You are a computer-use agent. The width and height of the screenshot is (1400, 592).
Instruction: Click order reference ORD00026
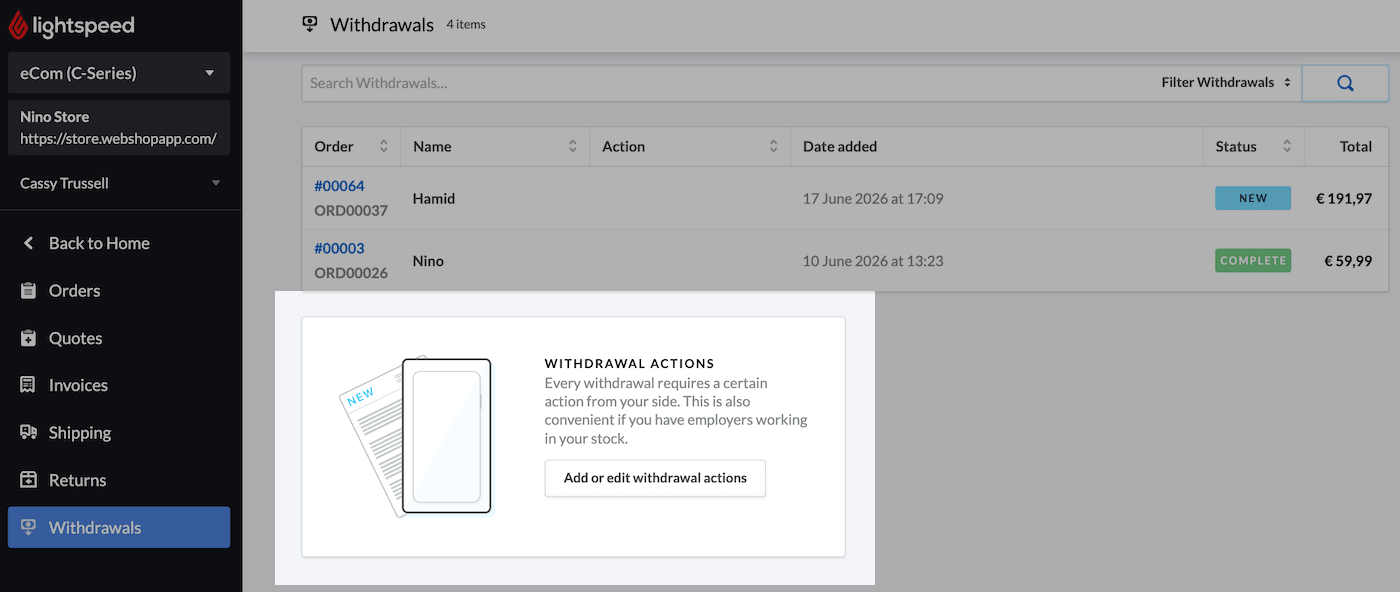351,273
